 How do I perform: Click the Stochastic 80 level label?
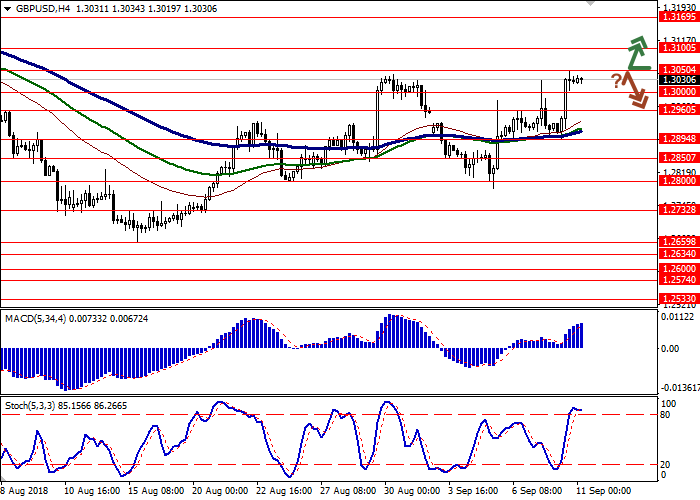pos(665,415)
